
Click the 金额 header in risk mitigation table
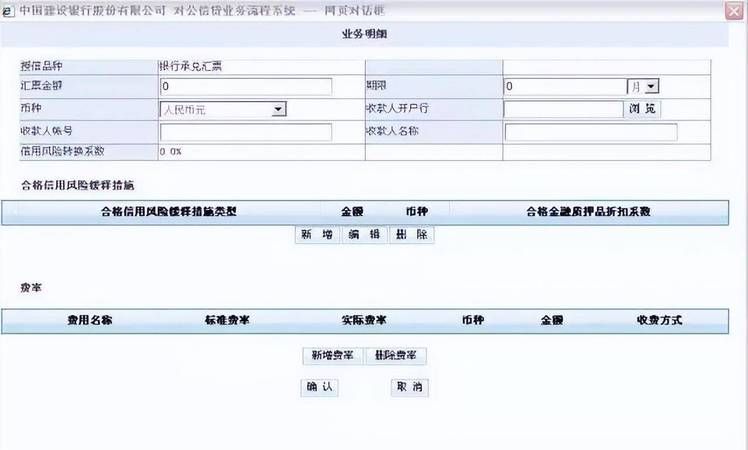click(x=353, y=211)
